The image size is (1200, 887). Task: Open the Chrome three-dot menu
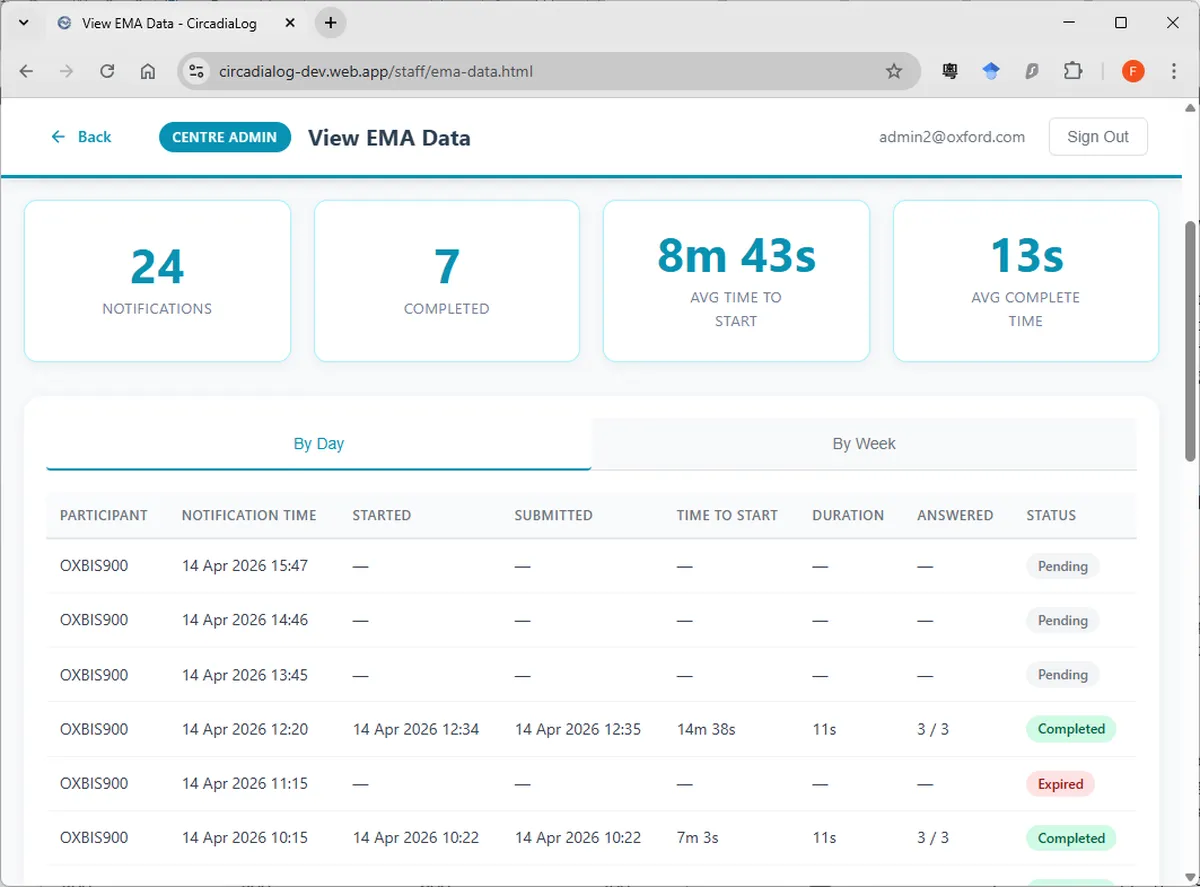[x=1173, y=71]
